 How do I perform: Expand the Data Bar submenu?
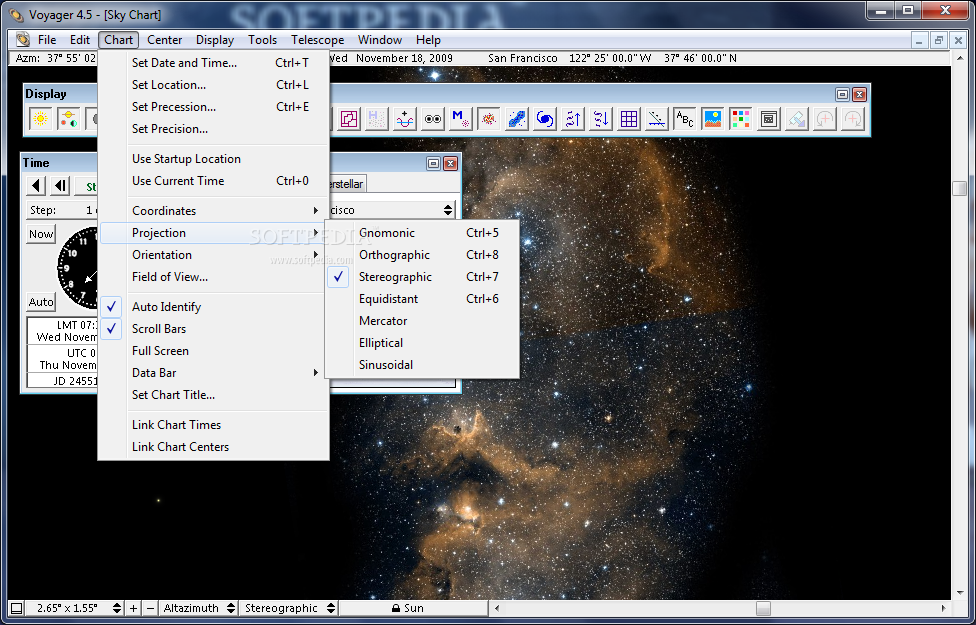tap(213, 373)
